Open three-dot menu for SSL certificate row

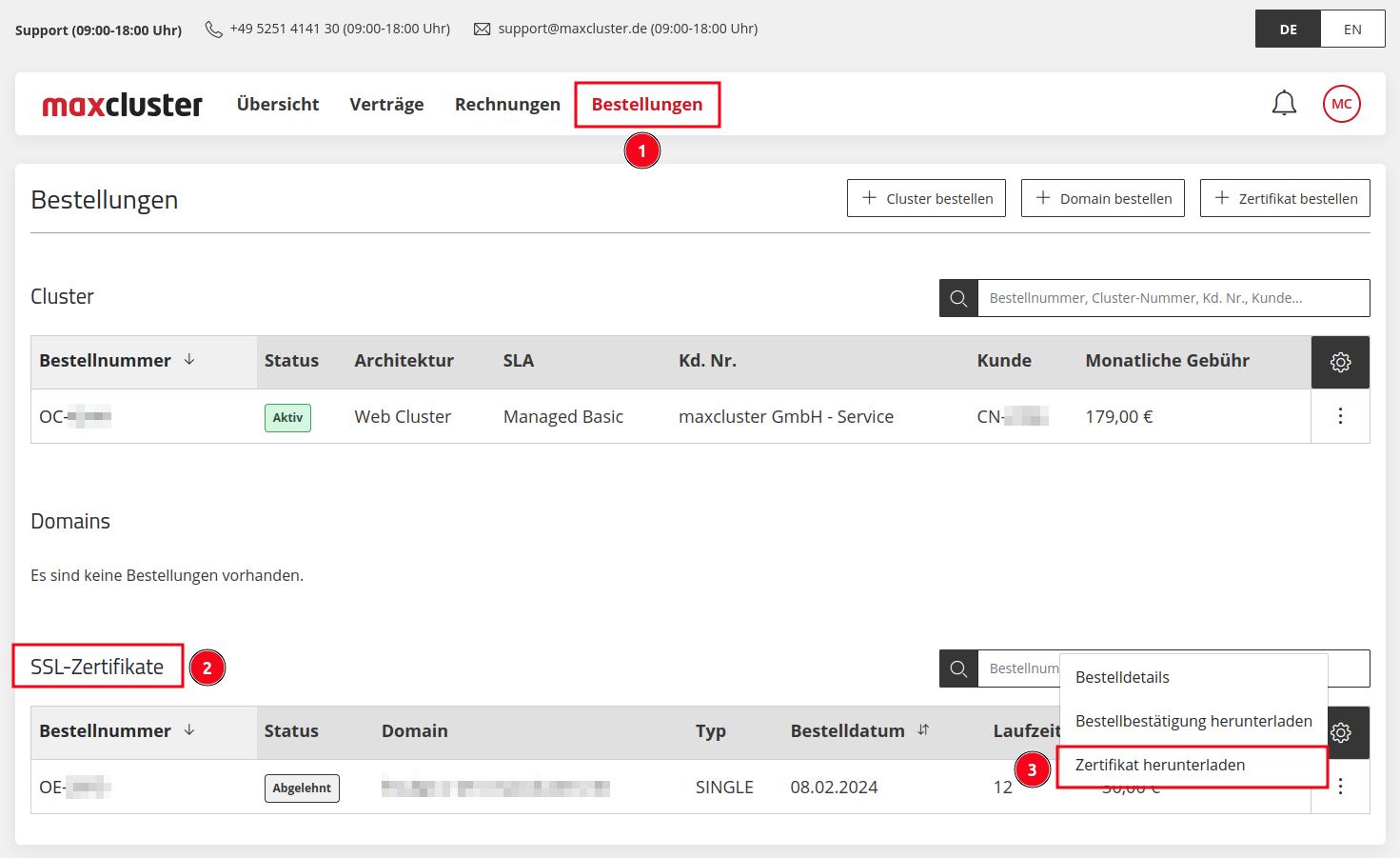pos(1340,787)
